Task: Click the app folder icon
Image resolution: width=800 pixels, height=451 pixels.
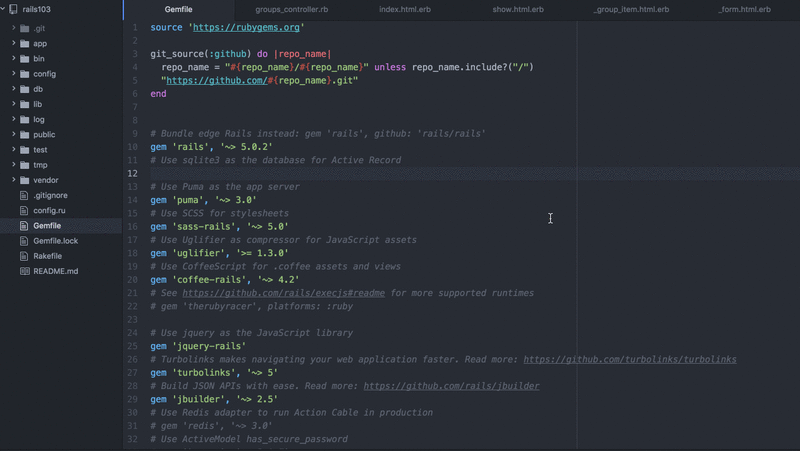Action: [24, 44]
